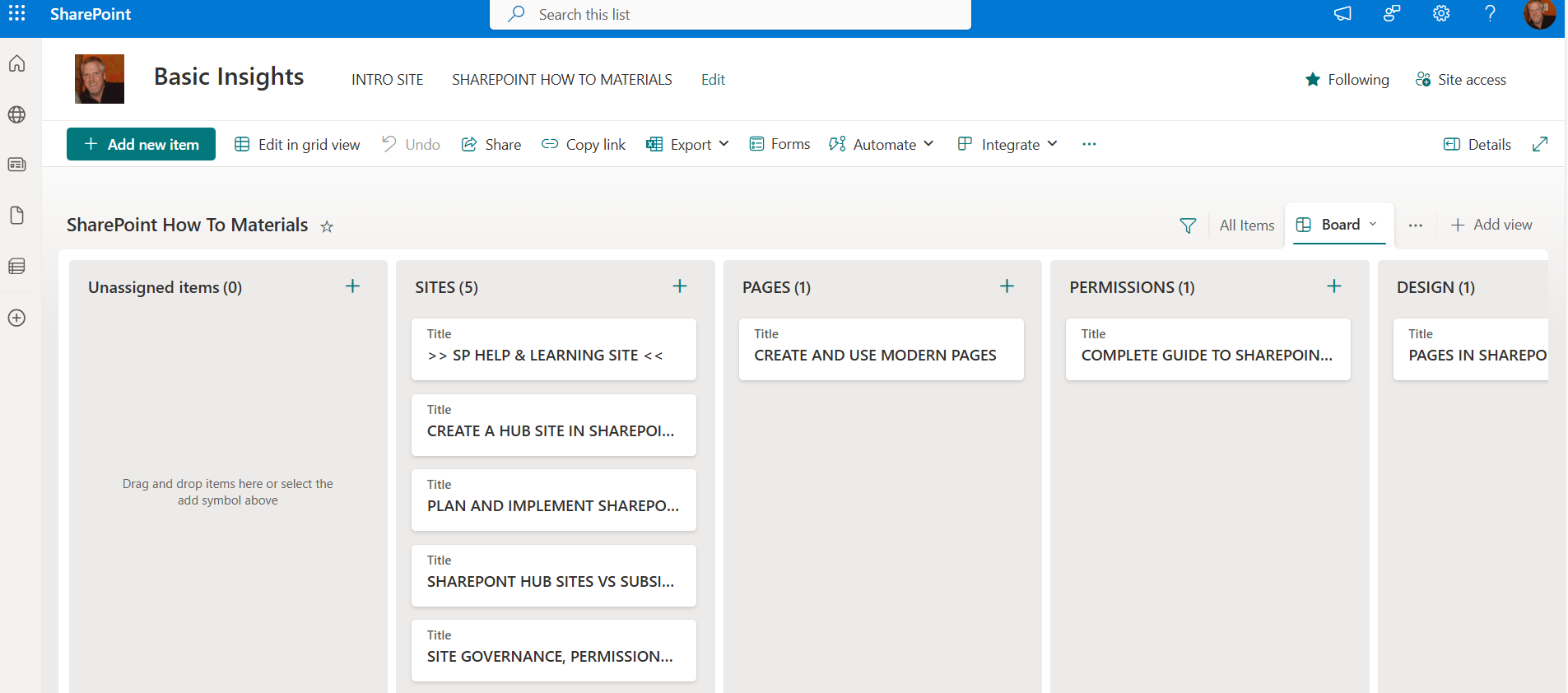Go to Home in left rail
Viewport: 1568px width, 693px height.
(16, 64)
